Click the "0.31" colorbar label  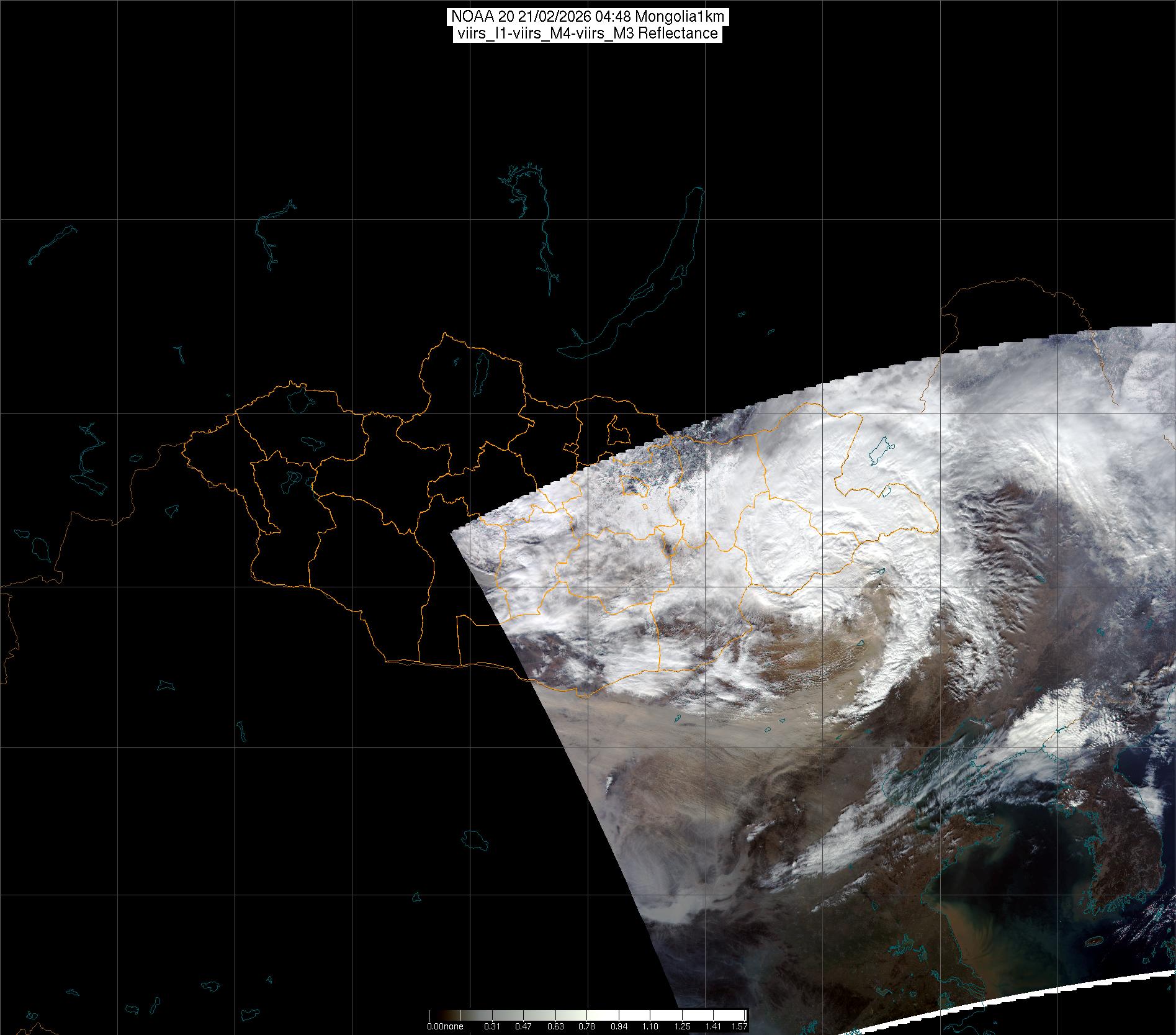(491, 1026)
